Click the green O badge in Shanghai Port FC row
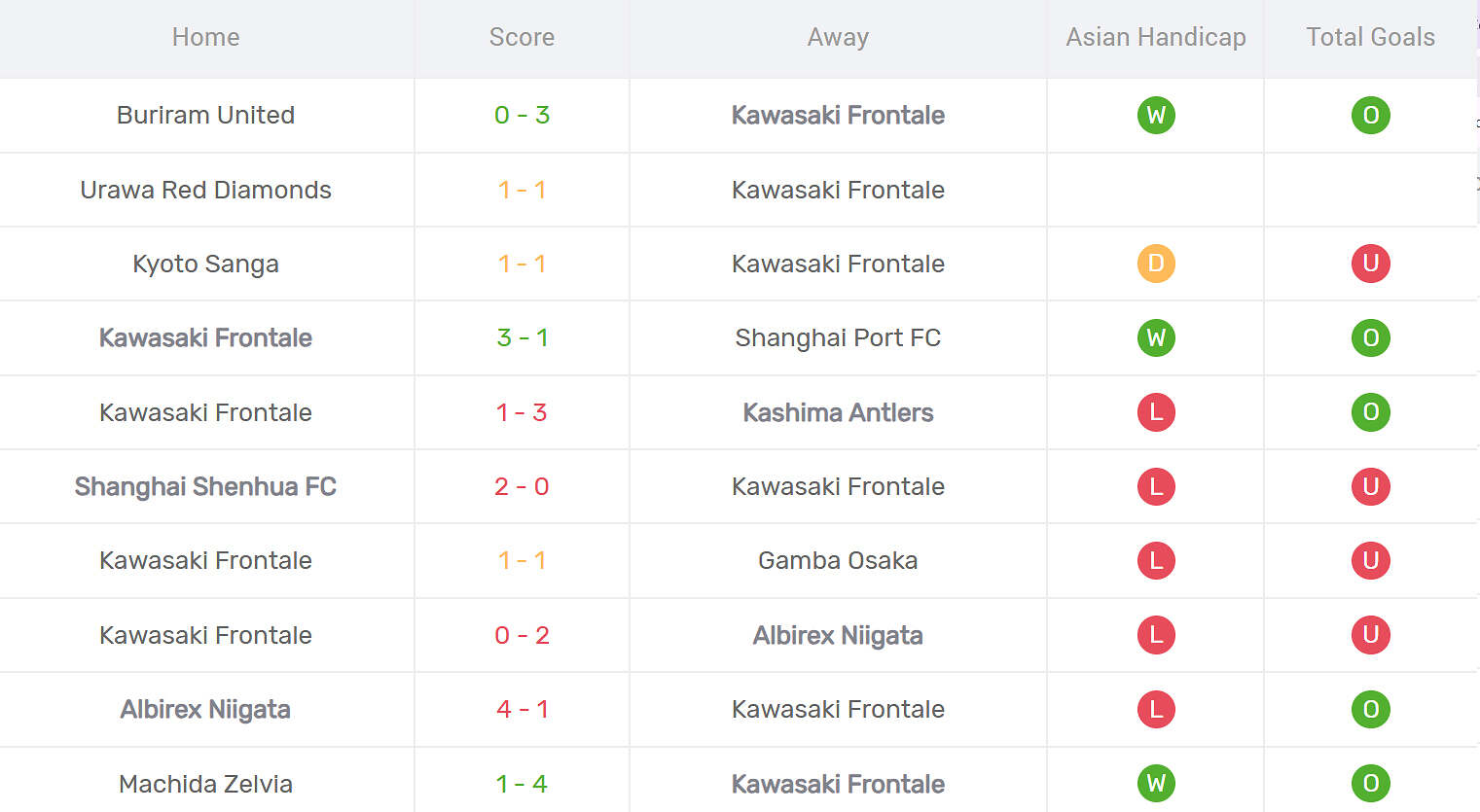 coord(1370,338)
